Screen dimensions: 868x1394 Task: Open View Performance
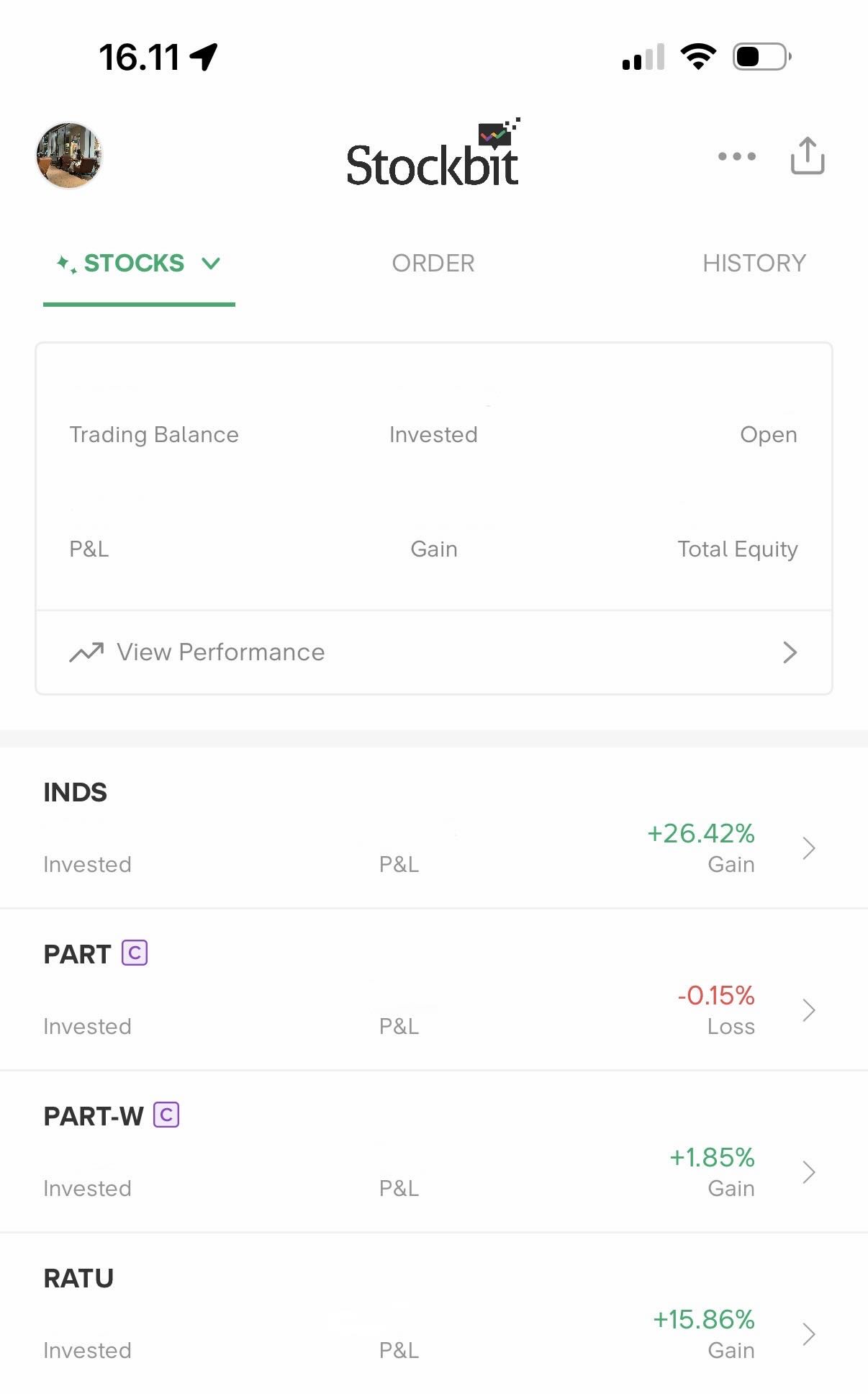tap(220, 652)
